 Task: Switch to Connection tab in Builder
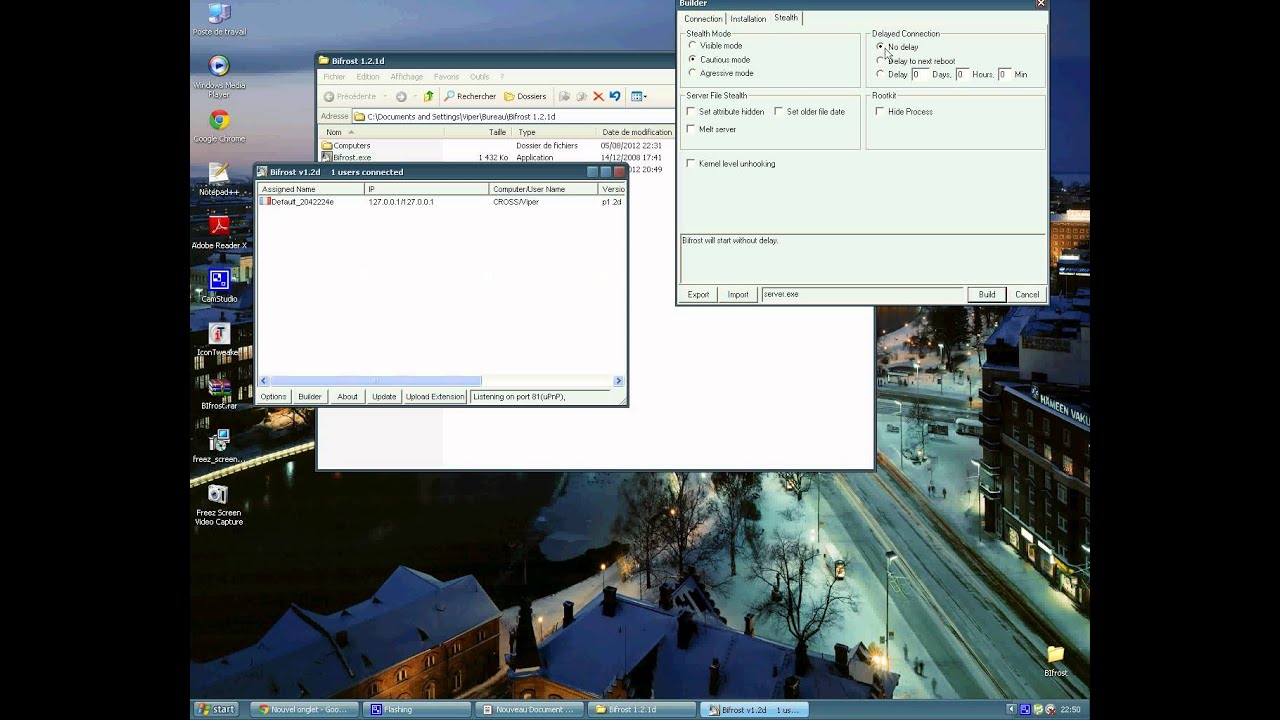tap(703, 19)
